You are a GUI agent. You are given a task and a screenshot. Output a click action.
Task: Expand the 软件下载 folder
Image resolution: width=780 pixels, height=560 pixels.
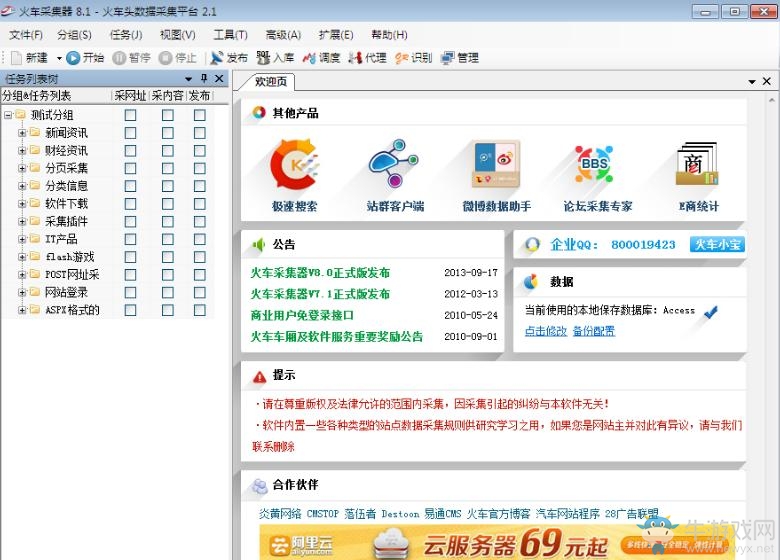[x=22, y=204]
